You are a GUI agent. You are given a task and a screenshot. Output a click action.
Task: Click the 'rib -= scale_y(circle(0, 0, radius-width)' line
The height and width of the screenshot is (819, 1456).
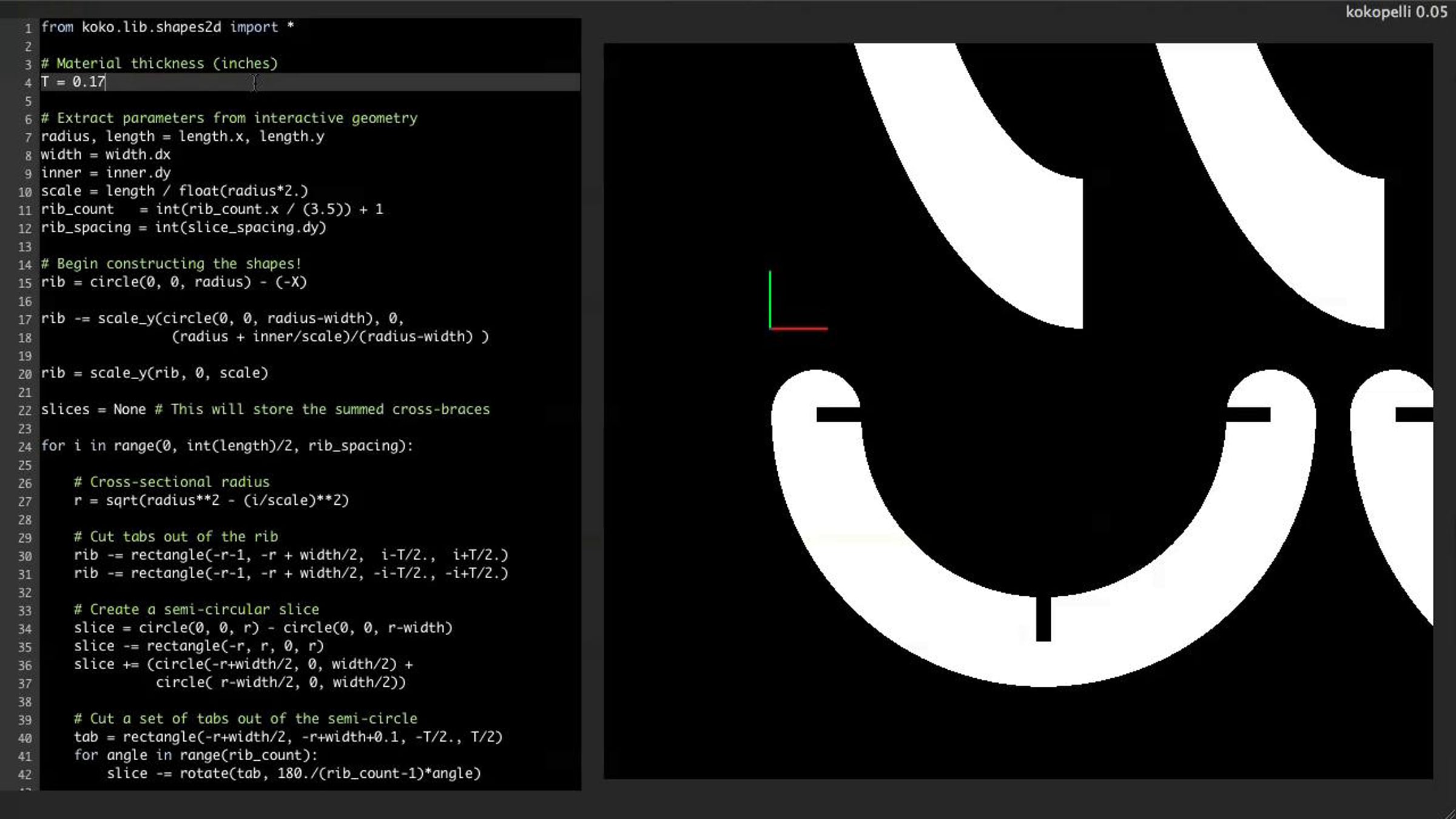click(222, 318)
